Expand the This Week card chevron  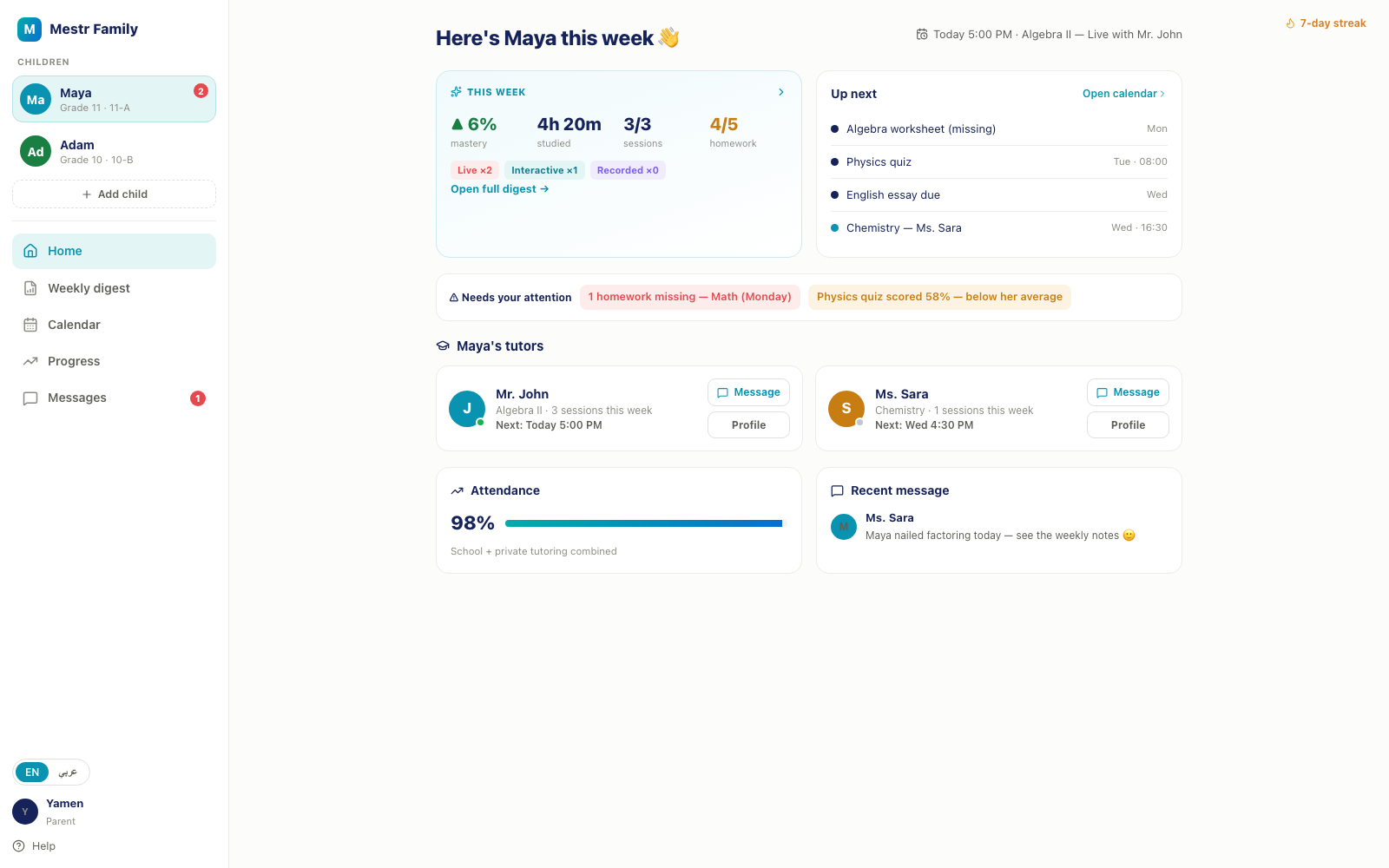click(781, 92)
